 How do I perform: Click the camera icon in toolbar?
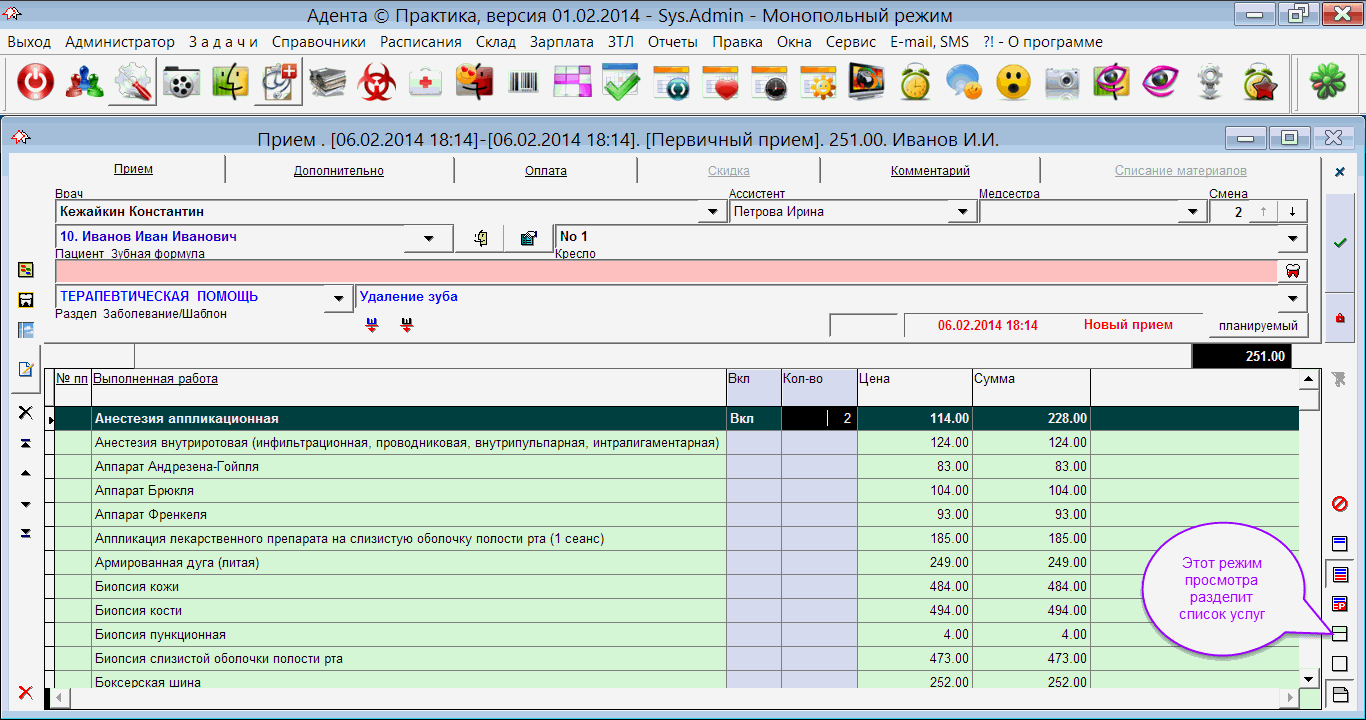1062,83
